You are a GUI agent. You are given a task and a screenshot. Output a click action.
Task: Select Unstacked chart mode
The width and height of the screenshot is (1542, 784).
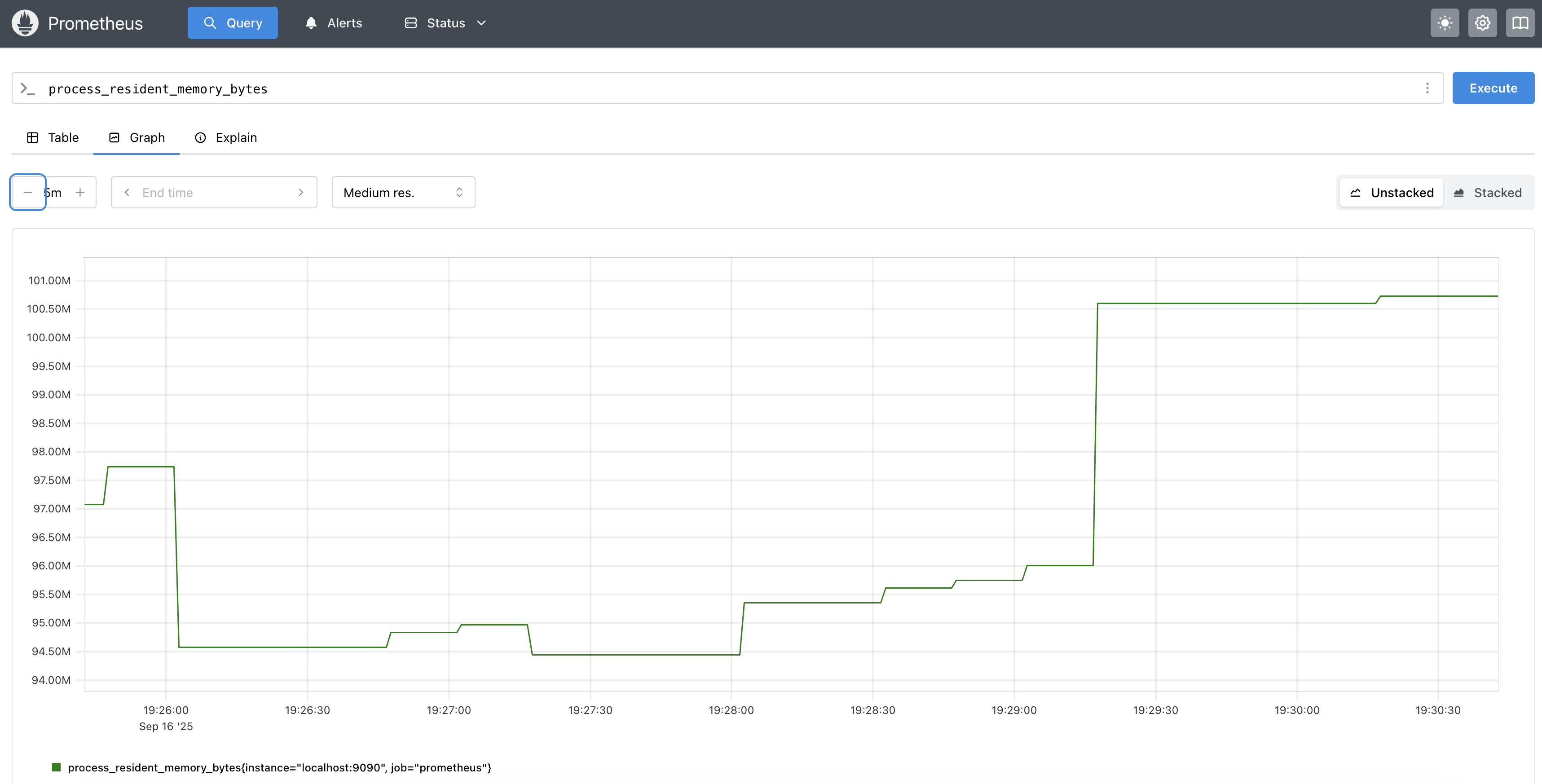tap(1391, 193)
